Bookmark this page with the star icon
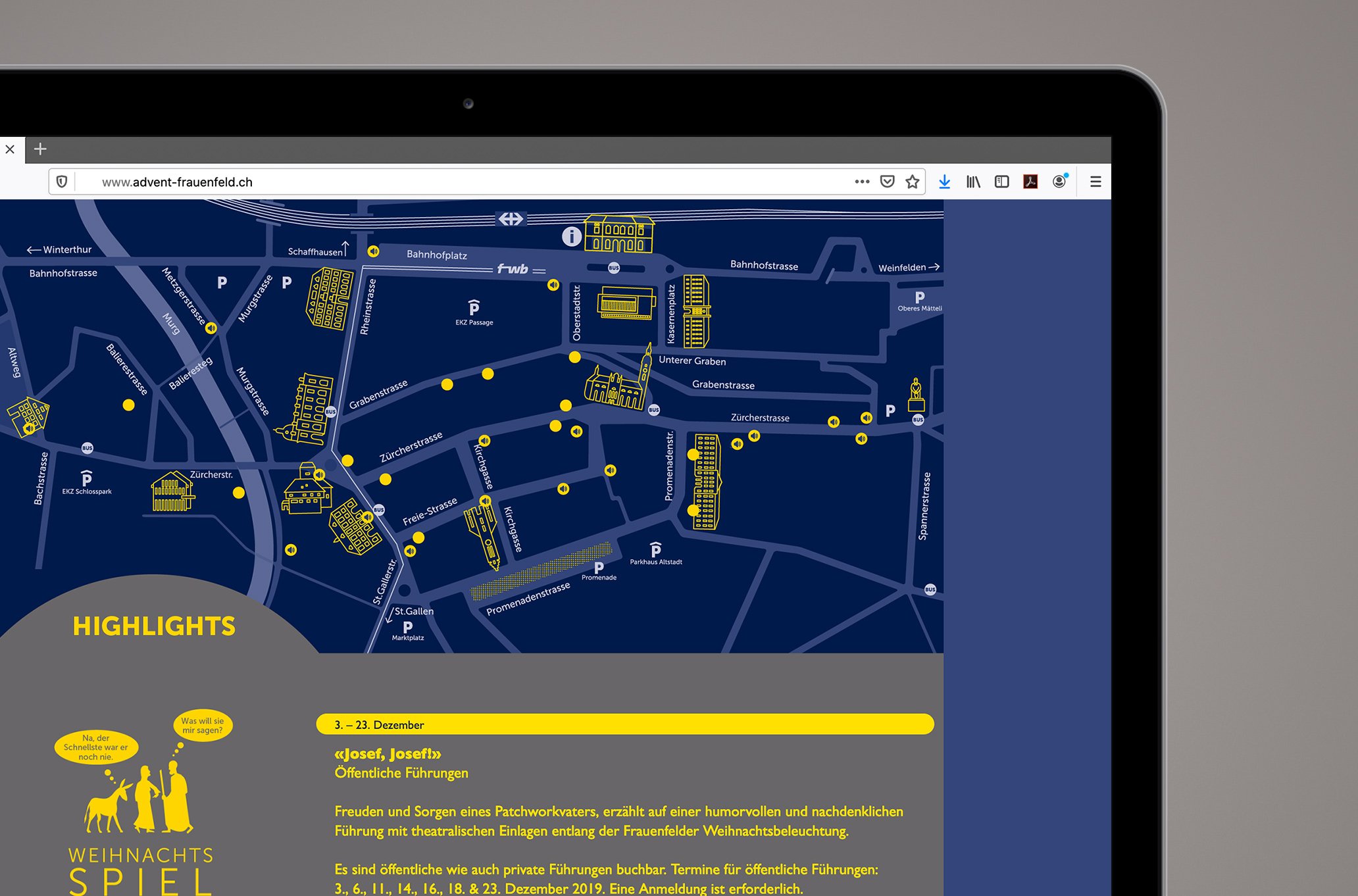This screenshot has height=896, width=1358. point(912,182)
